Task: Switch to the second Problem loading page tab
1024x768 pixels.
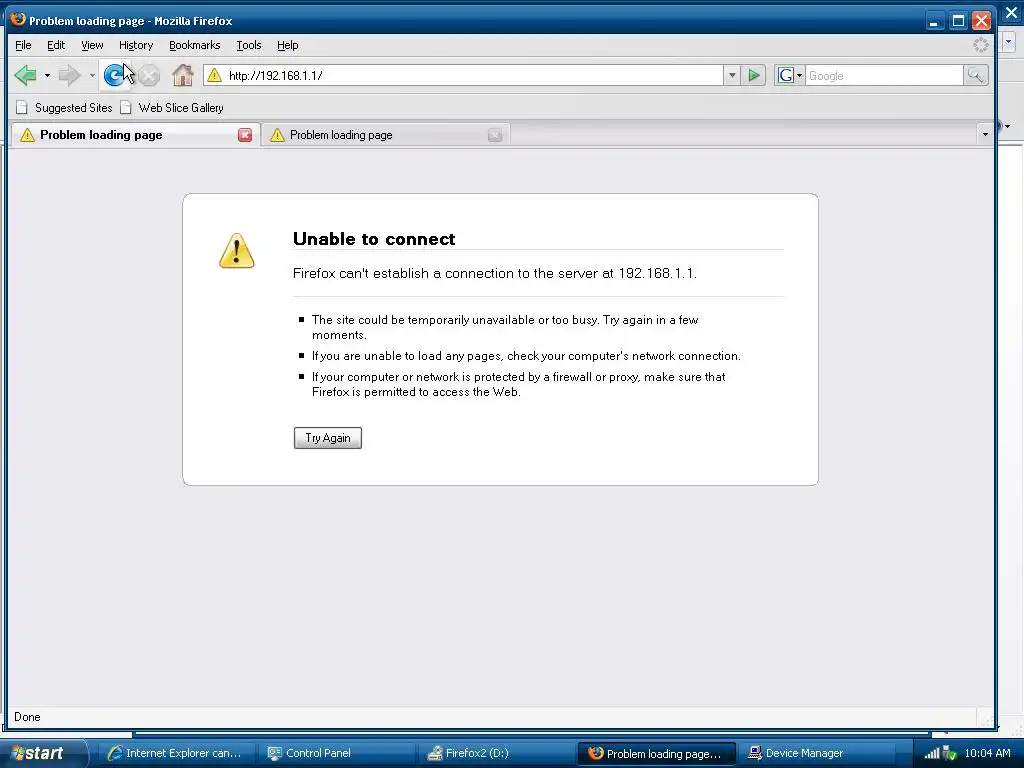Action: [x=387, y=135]
